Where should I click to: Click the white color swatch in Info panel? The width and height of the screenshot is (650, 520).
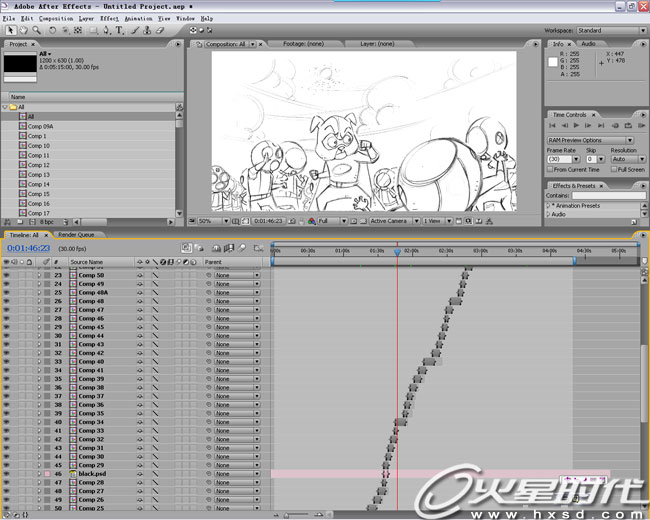click(553, 62)
